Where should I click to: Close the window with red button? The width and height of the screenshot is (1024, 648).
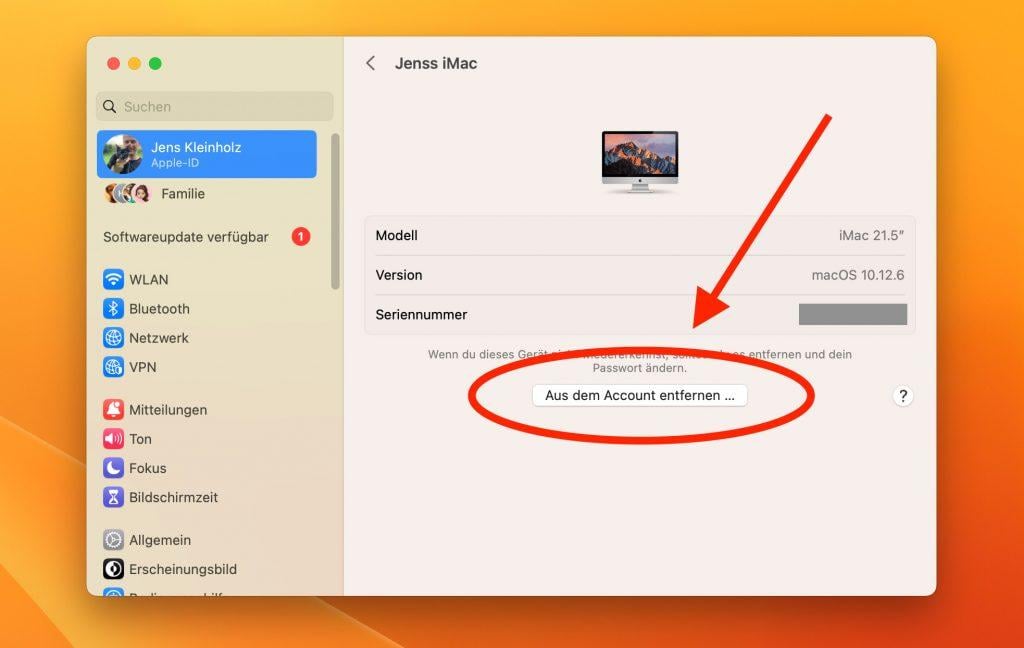click(x=113, y=63)
